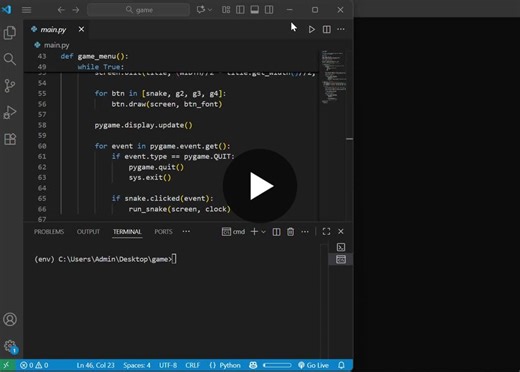Select second cmd terminal in list
Image resolution: width=520 pixels, height=372 pixels.
[341, 259]
